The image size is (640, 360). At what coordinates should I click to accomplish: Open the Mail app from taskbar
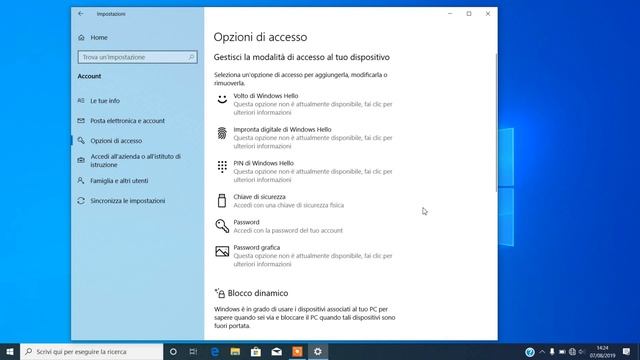pyautogui.click(x=276, y=351)
